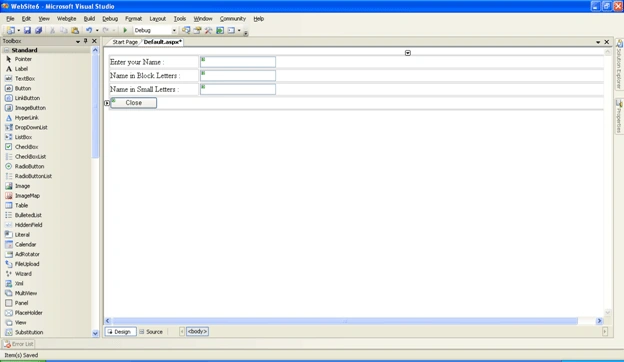Click the Close button on the form
This screenshot has height=362, width=624.
tap(133, 103)
